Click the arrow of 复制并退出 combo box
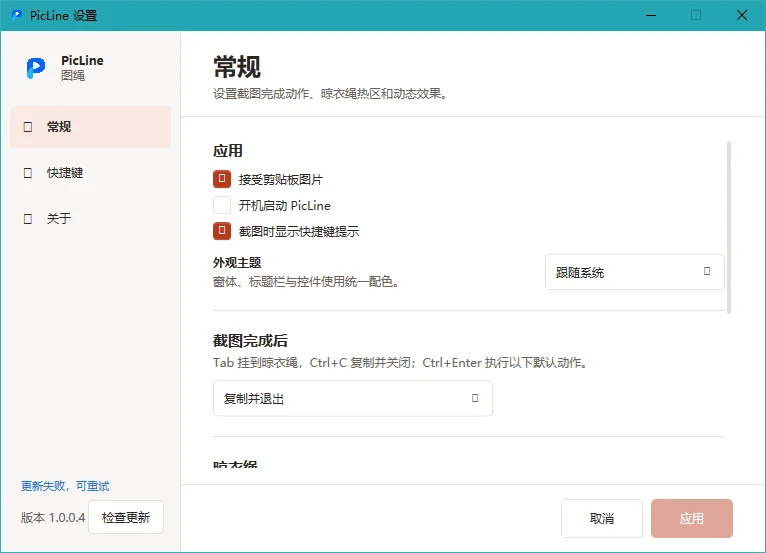Screen dimensions: 766x553 pyautogui.click(x=475, y=398)
